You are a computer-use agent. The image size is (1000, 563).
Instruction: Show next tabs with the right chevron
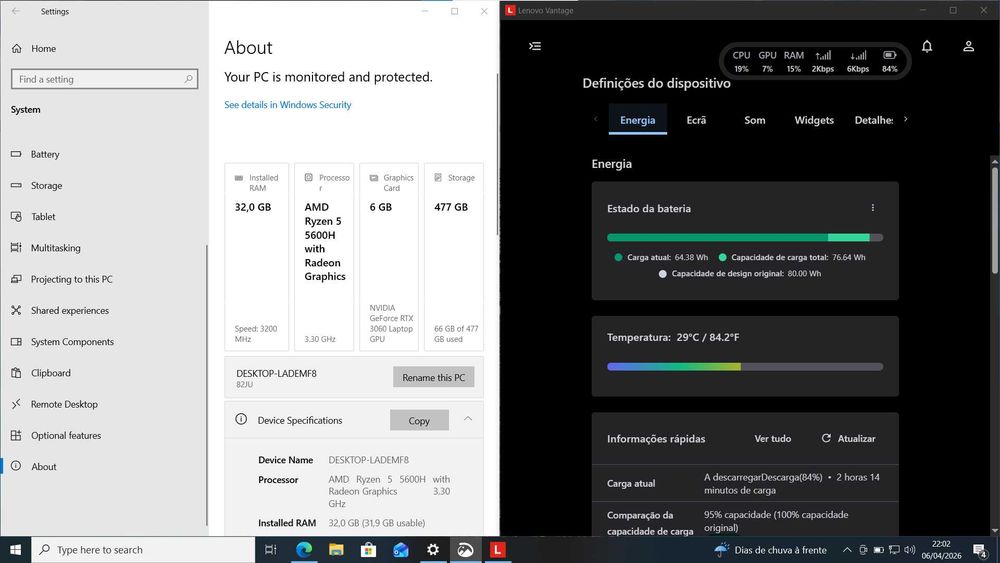point(905,119)
